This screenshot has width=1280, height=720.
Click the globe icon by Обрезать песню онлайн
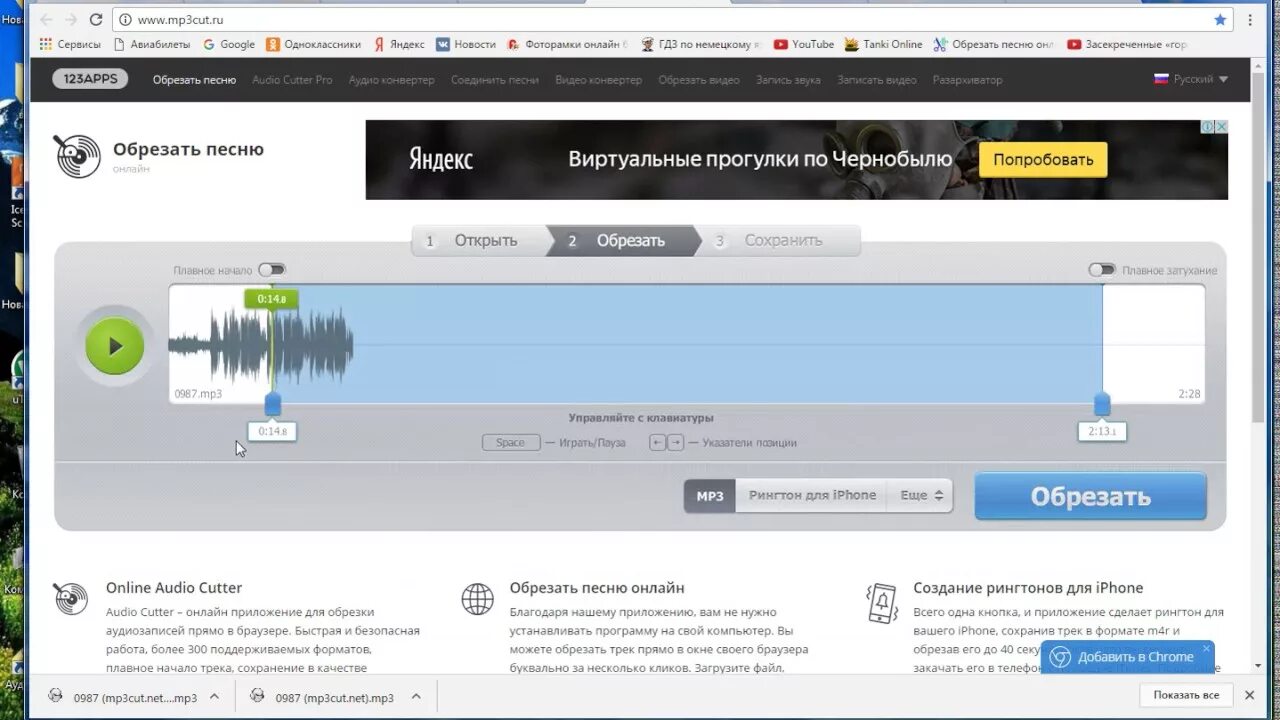coord(477,599)
